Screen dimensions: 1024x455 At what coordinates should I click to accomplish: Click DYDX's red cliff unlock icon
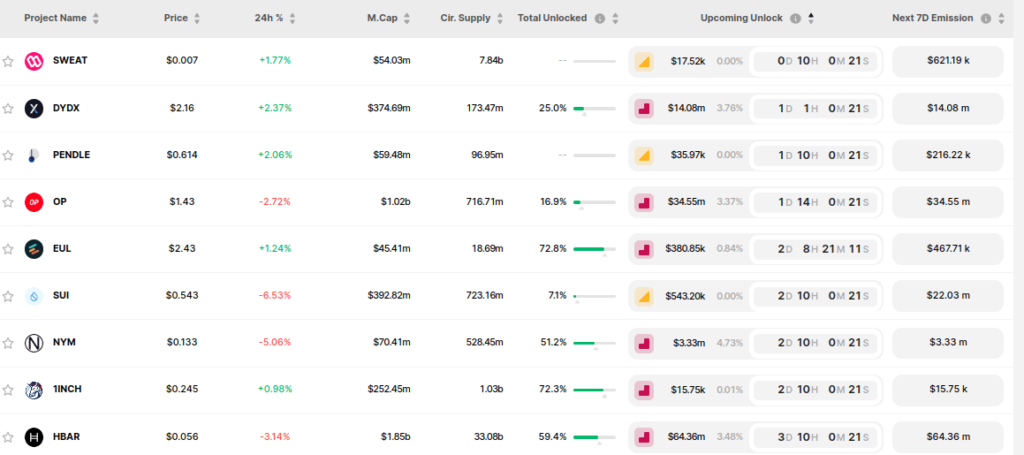coord(644,109)
